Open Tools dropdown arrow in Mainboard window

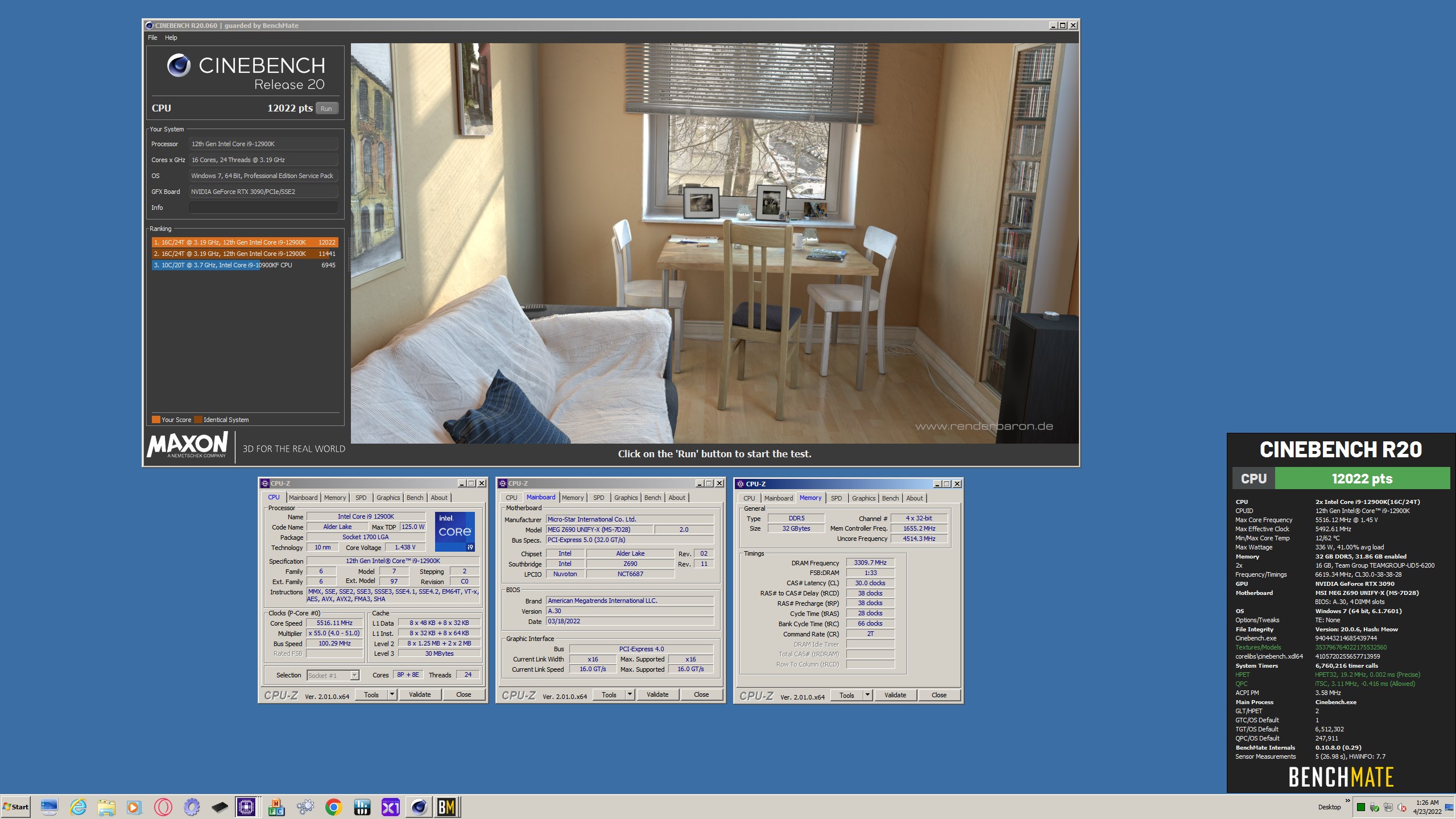630,694
